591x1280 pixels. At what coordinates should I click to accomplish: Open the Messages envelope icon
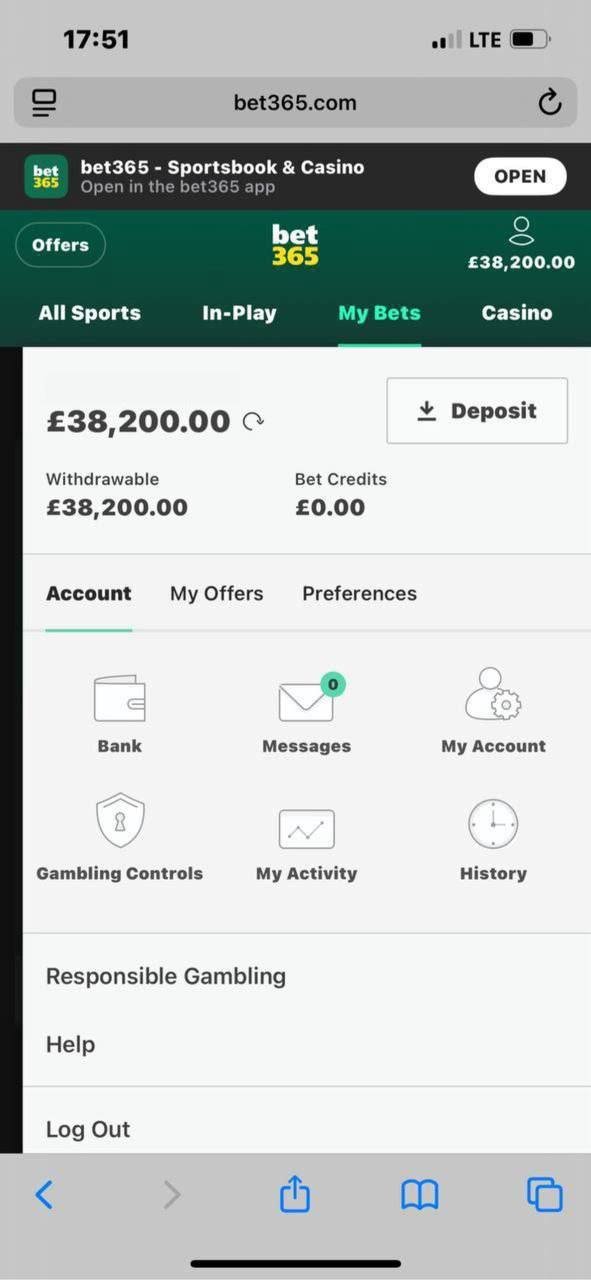[x=306, y=699]
